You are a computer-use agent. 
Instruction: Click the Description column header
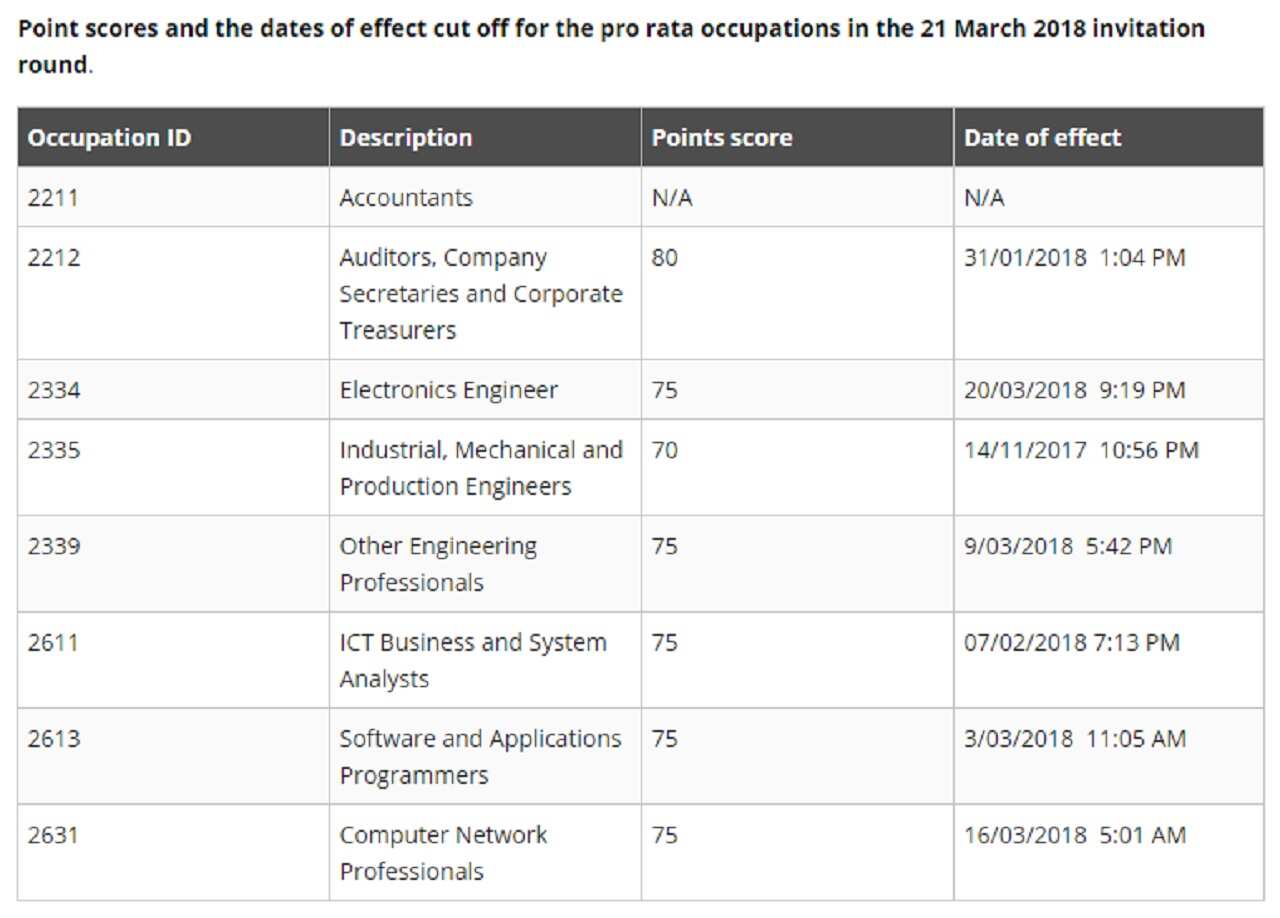point(406,138)
